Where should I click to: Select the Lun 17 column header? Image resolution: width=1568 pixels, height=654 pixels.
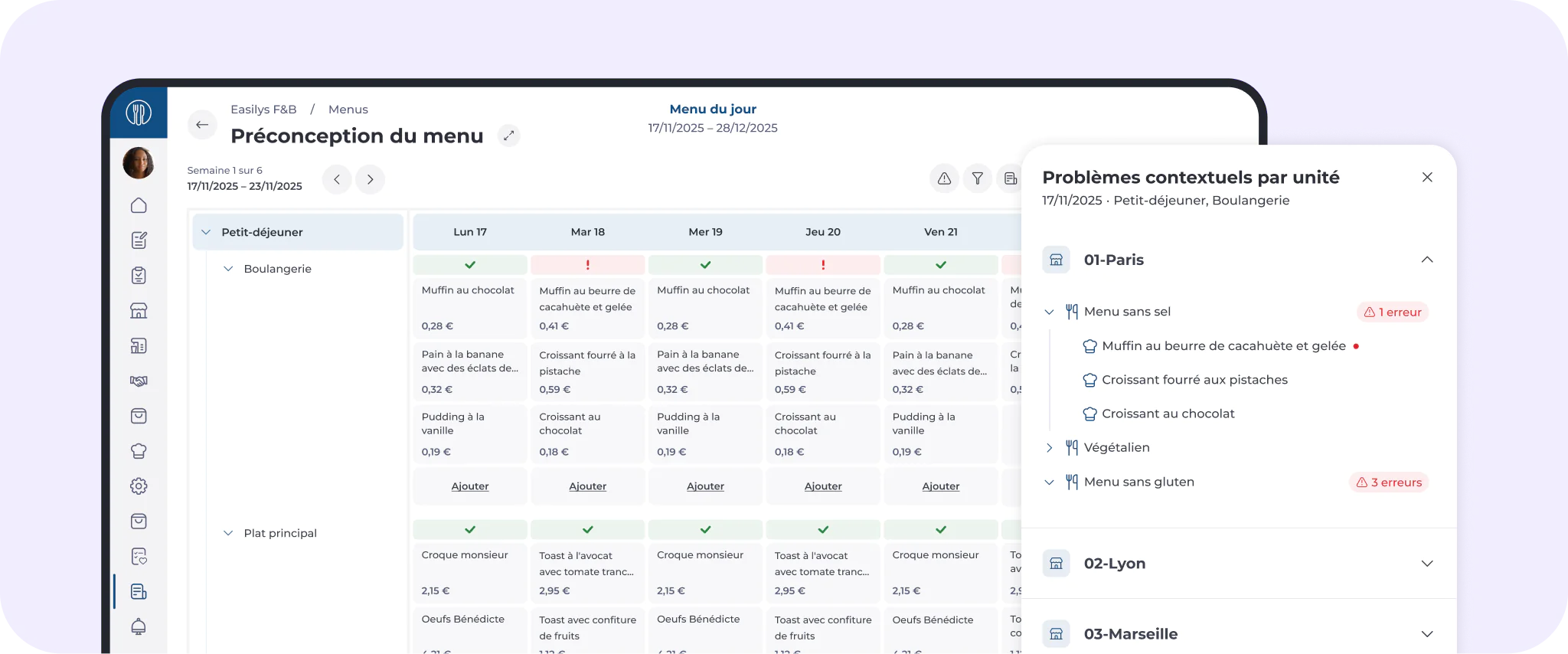[x=470, y=232]
